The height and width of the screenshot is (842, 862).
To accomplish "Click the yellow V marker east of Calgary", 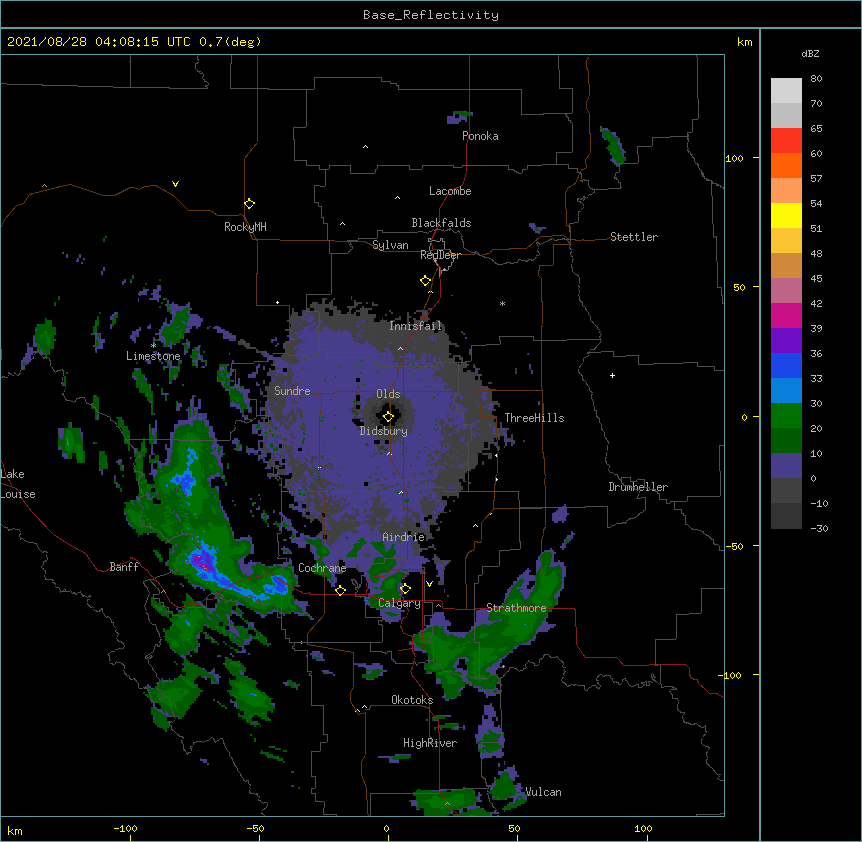I will click(x=429, y=584).
